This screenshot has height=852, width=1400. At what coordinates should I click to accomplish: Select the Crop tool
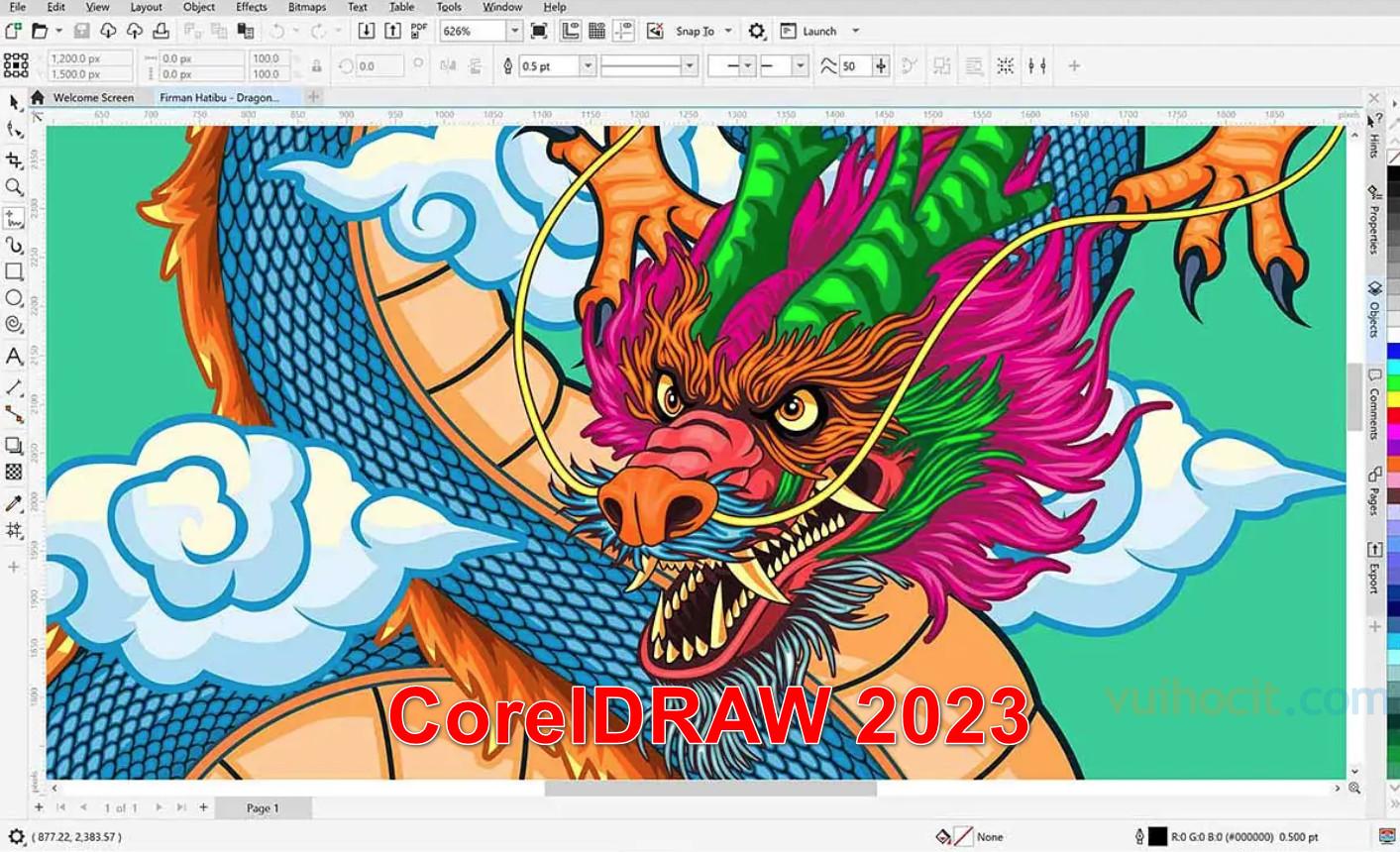(14, 160)
